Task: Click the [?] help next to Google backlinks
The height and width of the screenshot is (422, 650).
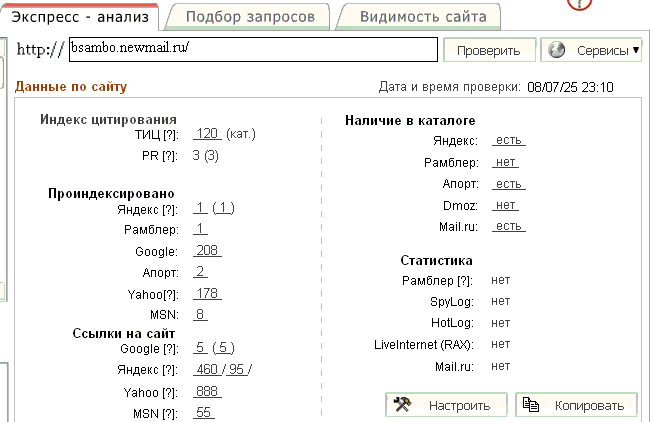Action: 170,349
